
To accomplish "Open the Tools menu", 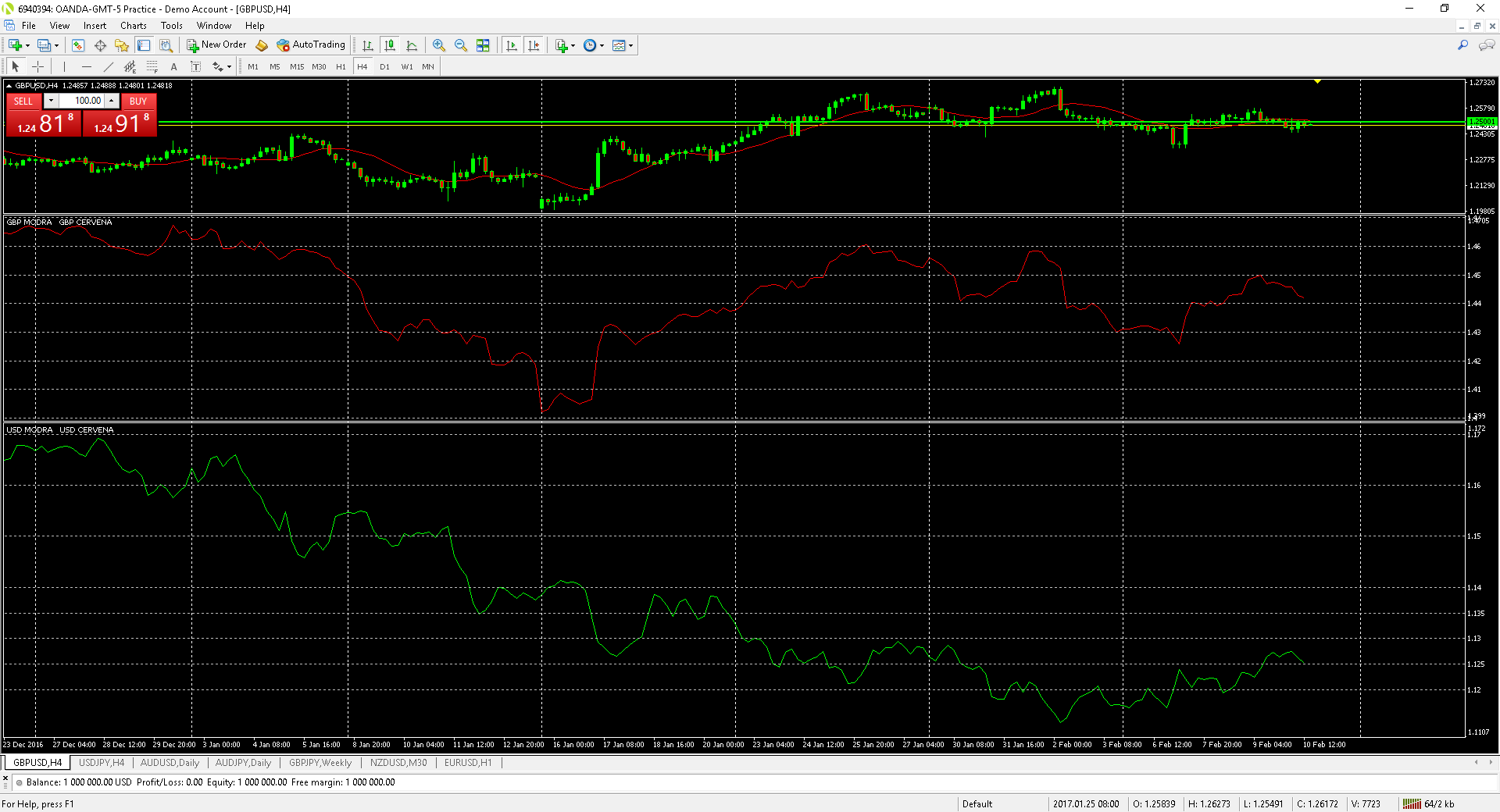I will (171, 26).
